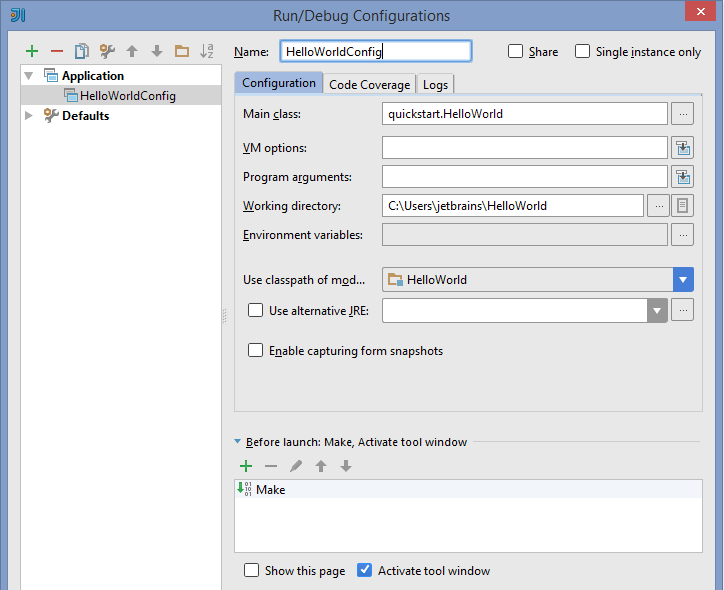Edit Environment variables with the ellipsis button
This screenshot has width=724, height=590.
(683, 235)
